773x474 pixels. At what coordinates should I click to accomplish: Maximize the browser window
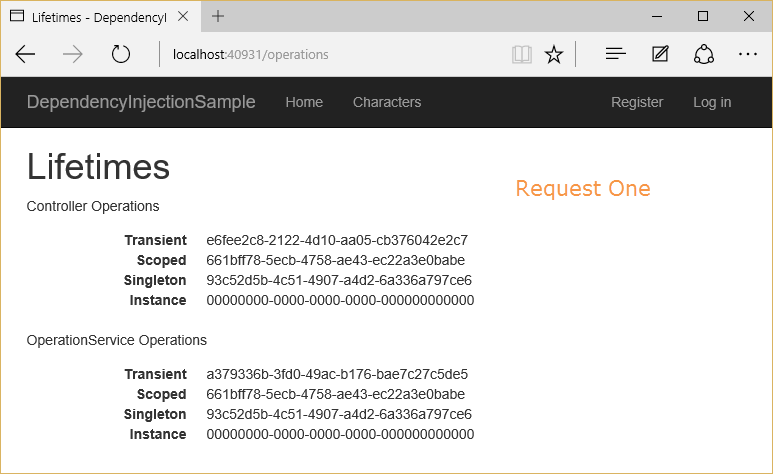703,16
